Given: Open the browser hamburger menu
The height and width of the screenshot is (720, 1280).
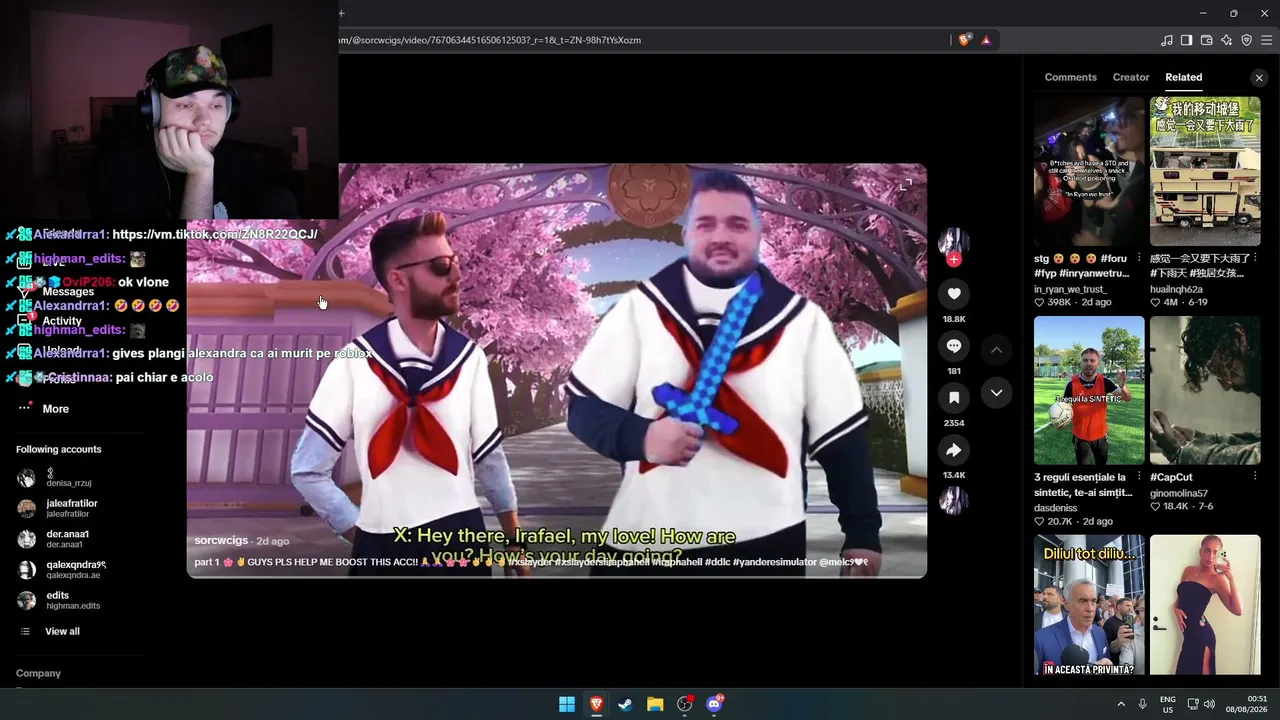Looking at the screenshot, I should pyautogui.click(x=1267, y=40).
